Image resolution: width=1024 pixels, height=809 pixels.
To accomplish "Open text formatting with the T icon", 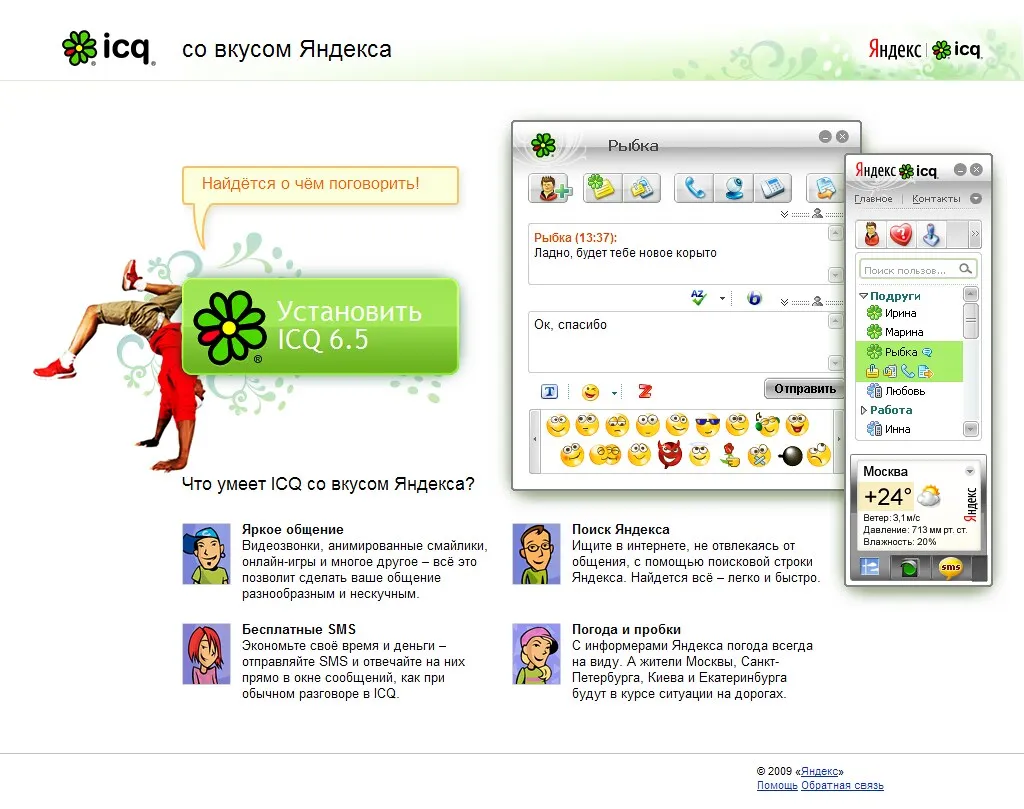I will (x=549, y=392).
